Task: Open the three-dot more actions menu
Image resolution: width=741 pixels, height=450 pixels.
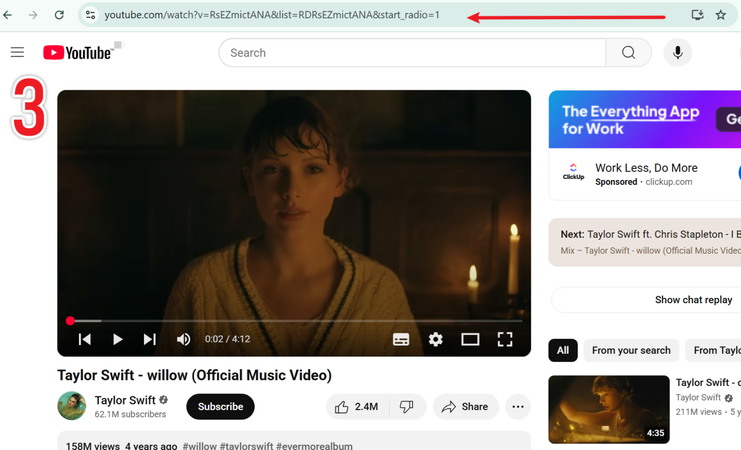Action: click(x=518, y=407)
